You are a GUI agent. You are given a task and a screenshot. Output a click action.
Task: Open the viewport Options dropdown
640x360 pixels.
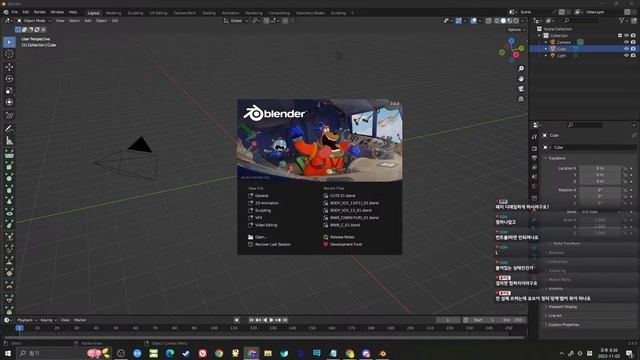point(516,30)
